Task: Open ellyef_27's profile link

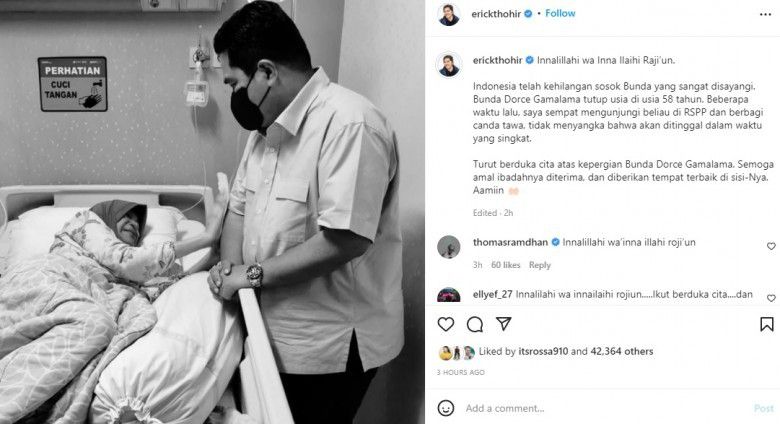Action: (x=492, y=294)
